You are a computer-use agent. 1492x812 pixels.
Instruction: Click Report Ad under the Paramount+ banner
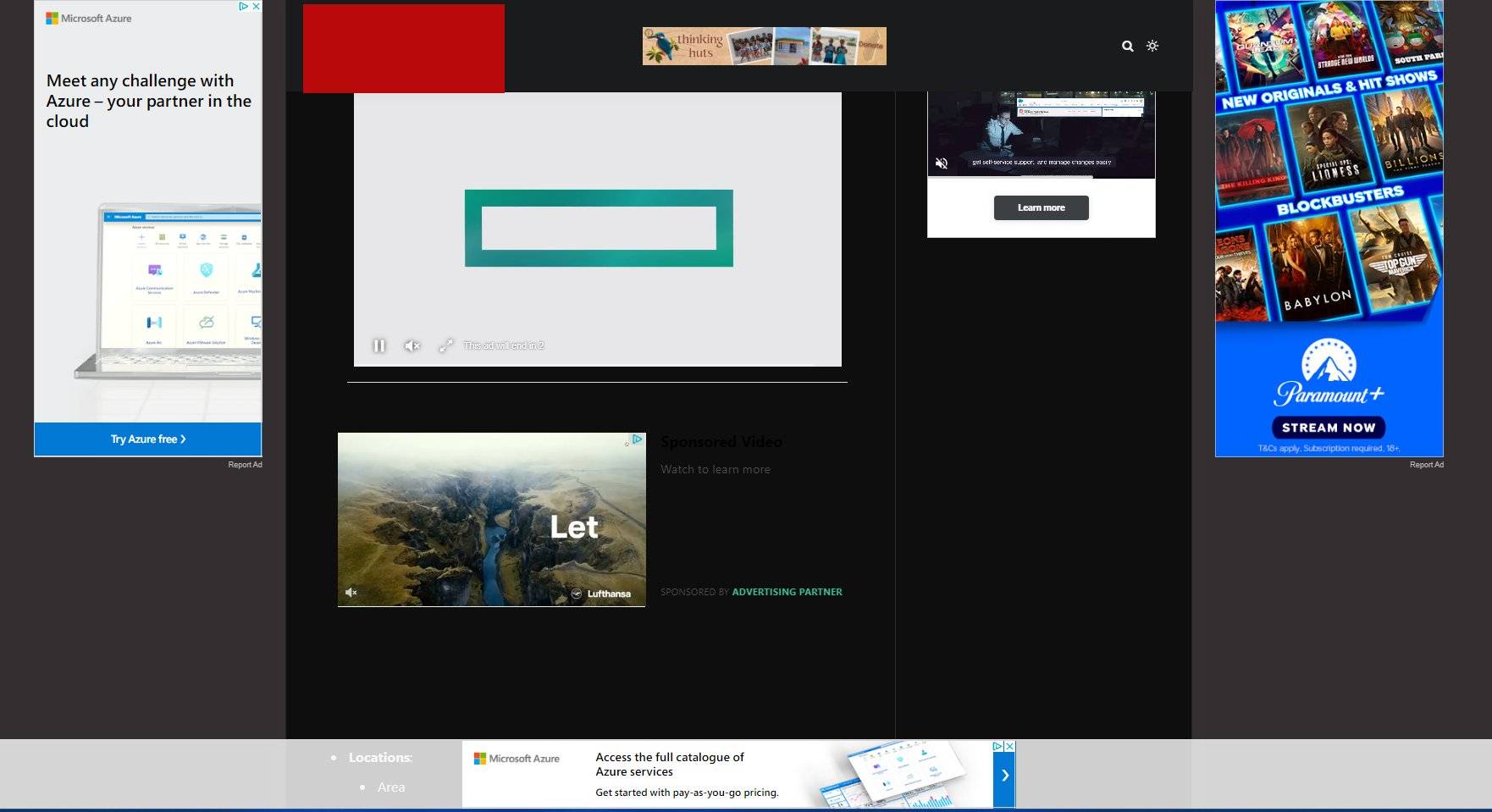1426,465
